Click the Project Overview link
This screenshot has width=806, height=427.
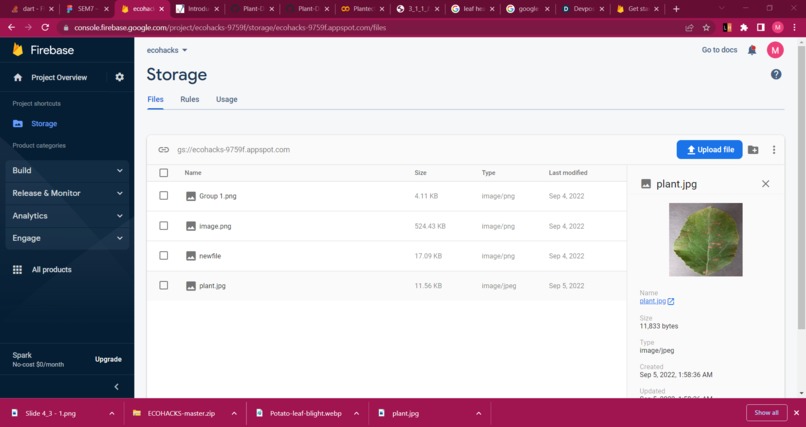tap(59, 78)
